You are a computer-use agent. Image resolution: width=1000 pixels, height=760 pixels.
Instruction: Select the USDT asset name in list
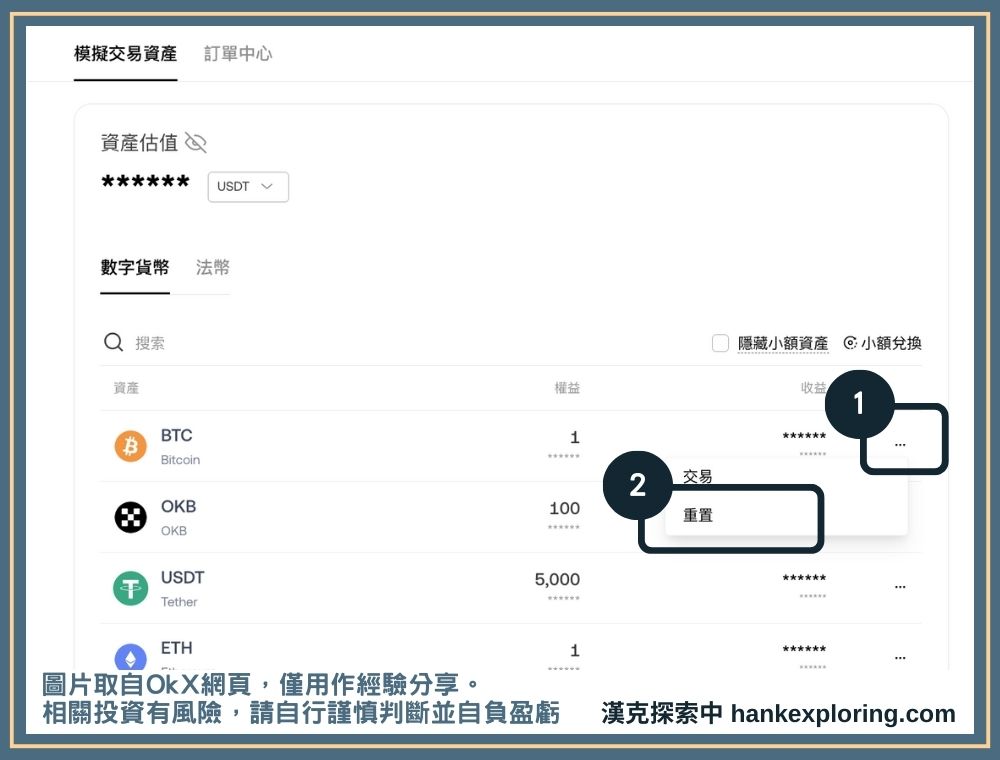[x=182, y=578]
